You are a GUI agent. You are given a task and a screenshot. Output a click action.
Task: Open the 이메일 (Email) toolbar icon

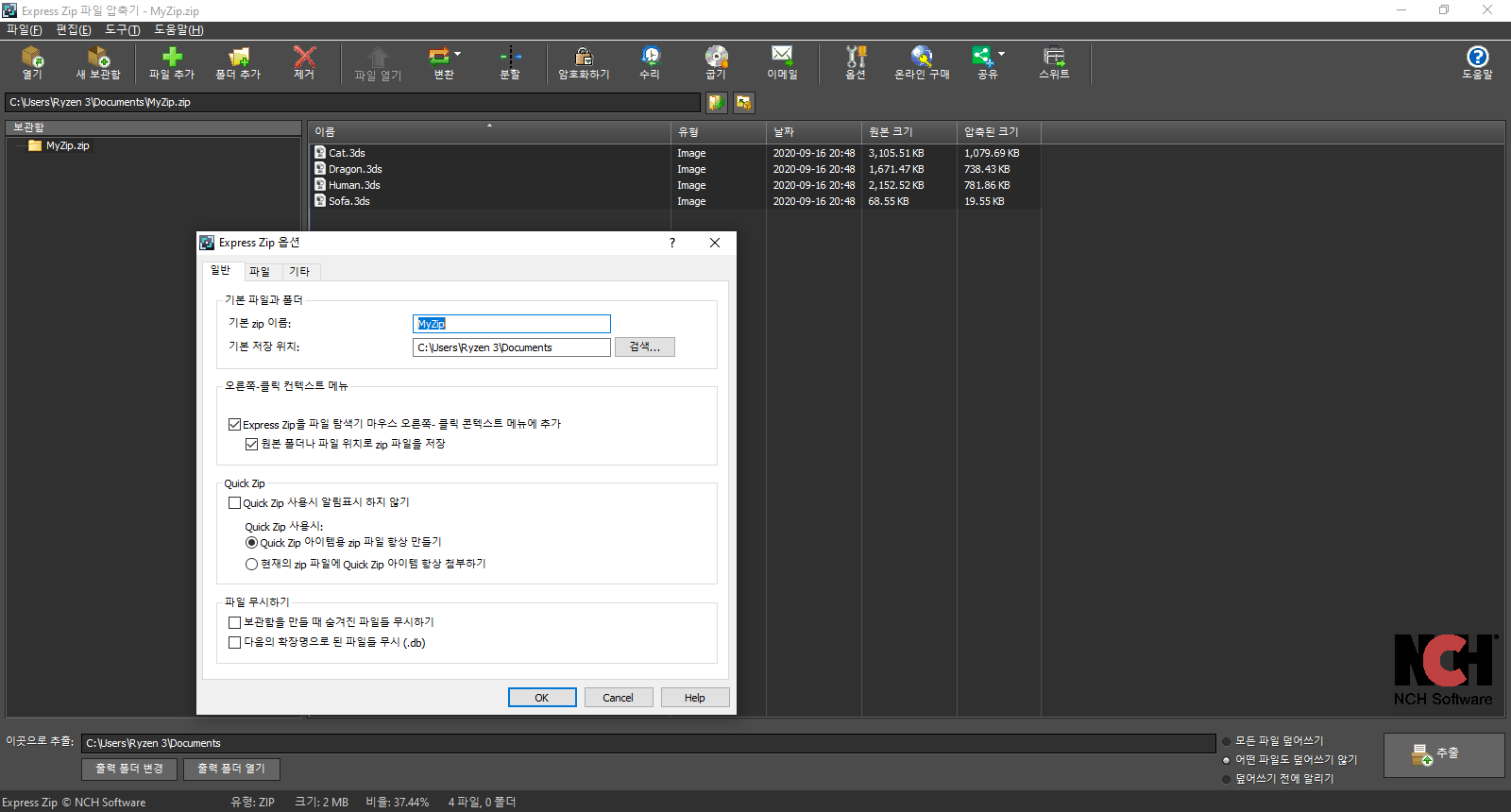[x=782, y=62]
